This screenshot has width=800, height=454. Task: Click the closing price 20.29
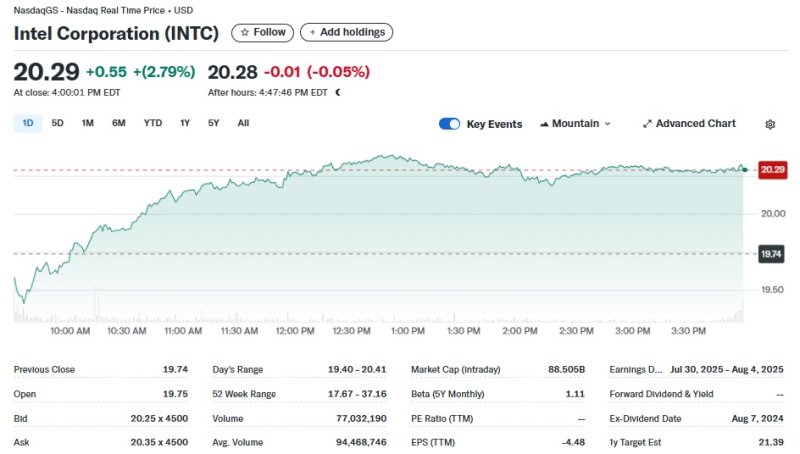46,72
